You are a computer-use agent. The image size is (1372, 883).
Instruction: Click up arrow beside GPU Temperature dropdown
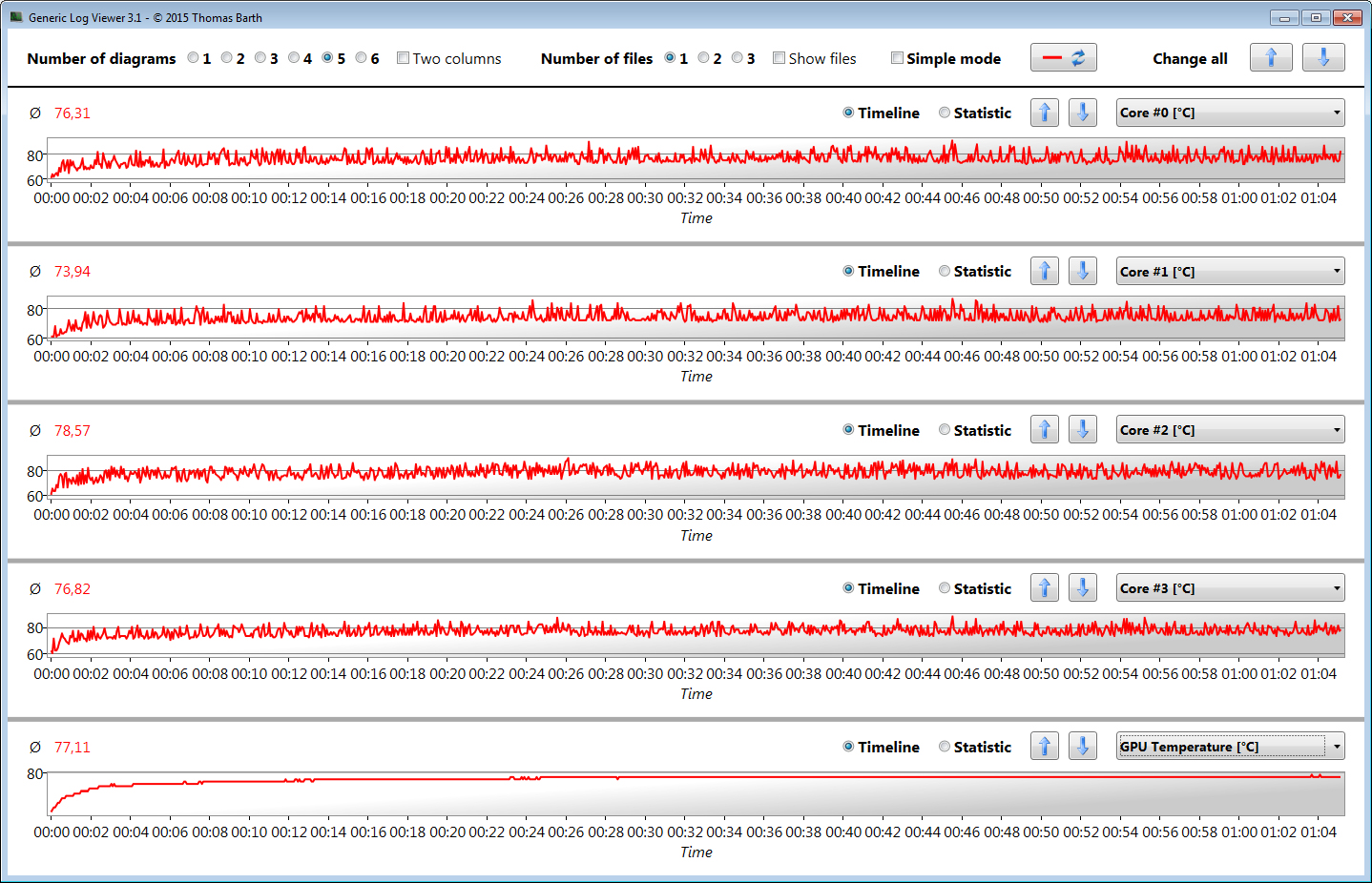click(x=1045, y=747)
